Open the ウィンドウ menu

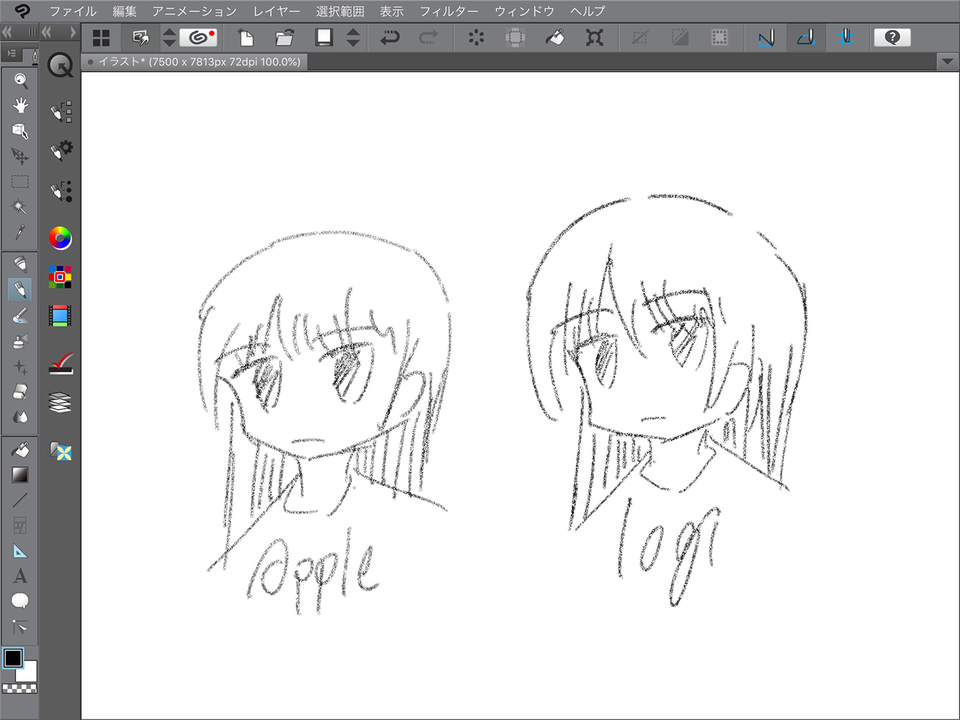click(524, 11)
